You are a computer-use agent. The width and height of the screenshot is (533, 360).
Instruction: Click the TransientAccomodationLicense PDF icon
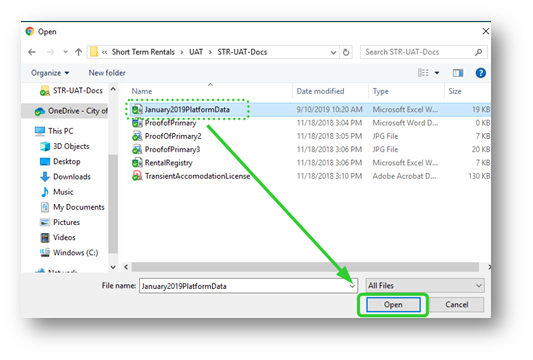137,176
